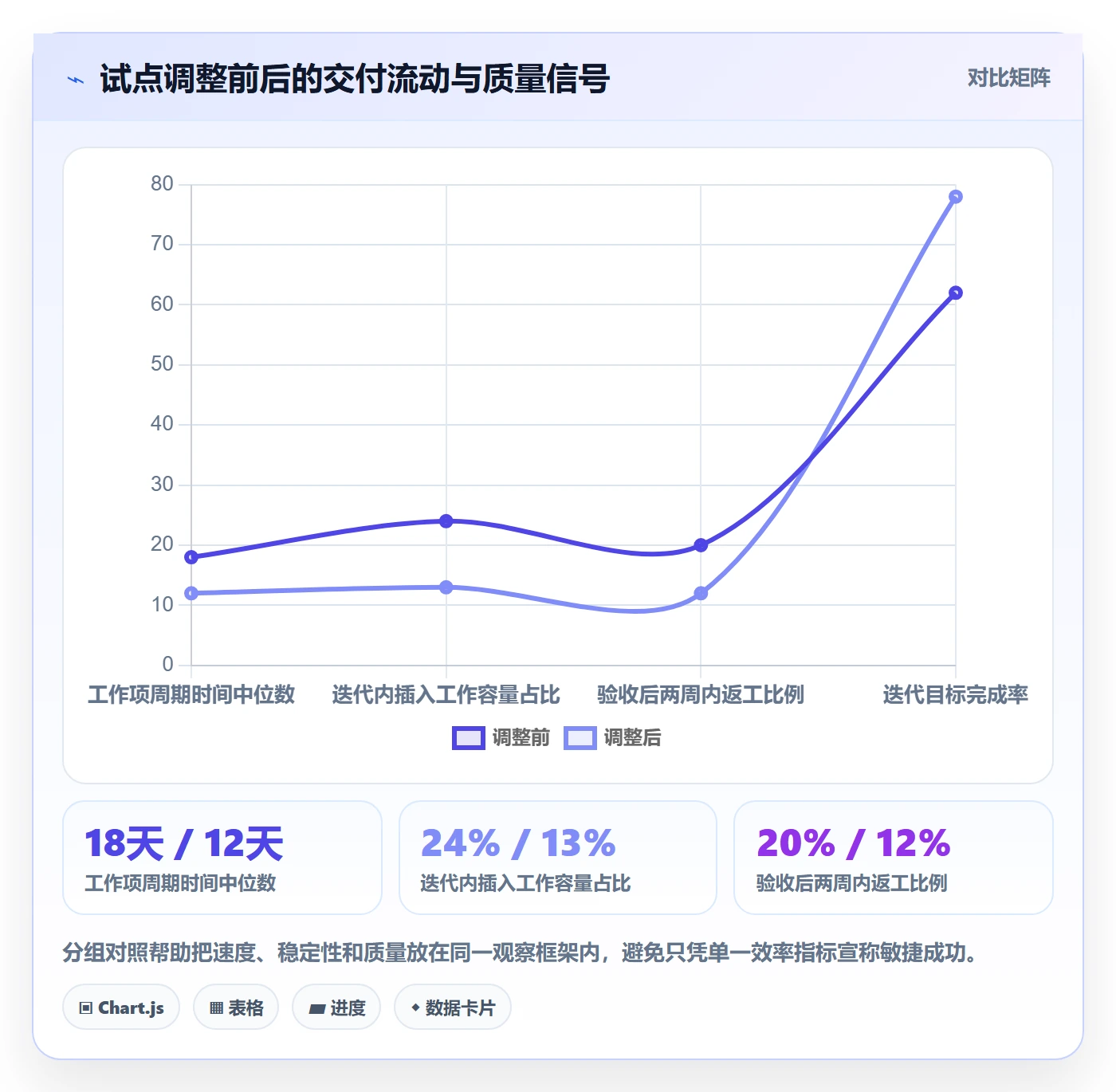Click the stat value 20% / 12%

pyautogui.click(x=854, y=843)
